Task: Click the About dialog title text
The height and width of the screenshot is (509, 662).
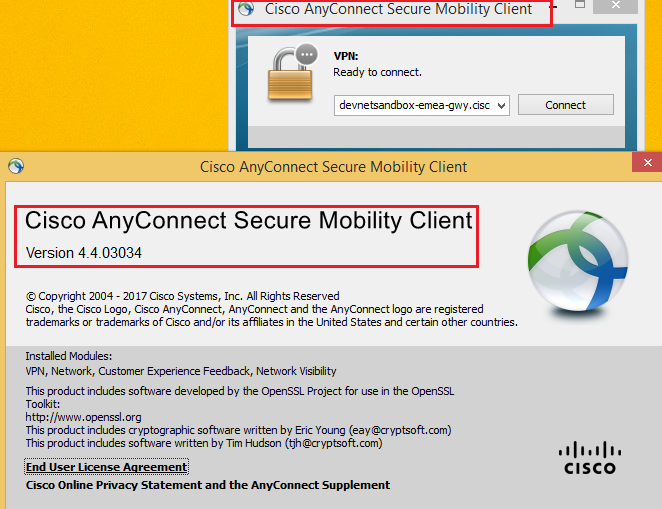Action: click(x=334, y=167)
